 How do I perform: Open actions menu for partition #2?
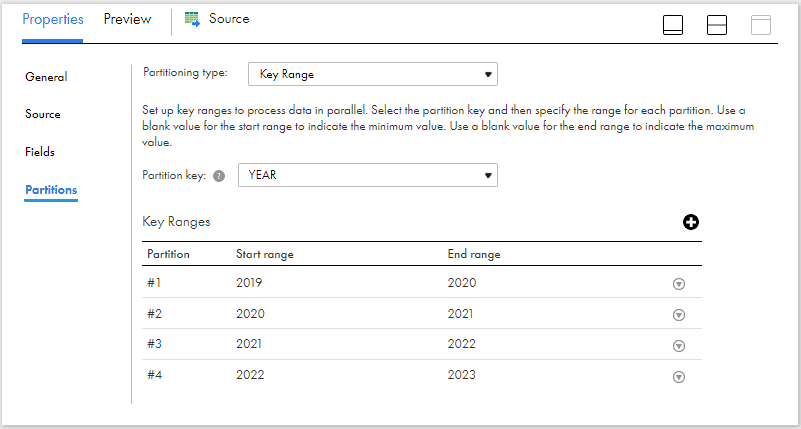pyautogui.click(x=678, y=315)
